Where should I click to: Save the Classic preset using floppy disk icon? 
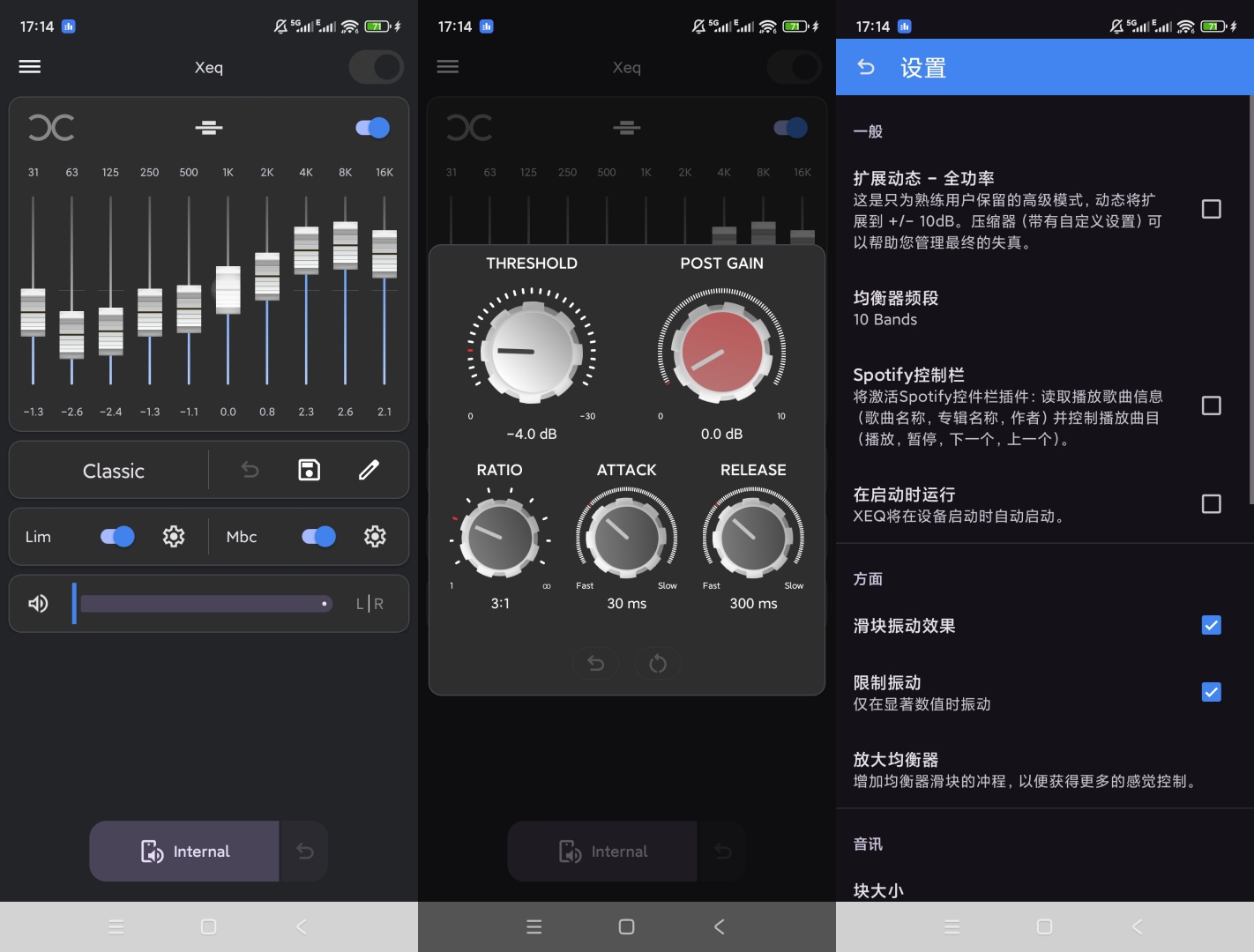308,470
